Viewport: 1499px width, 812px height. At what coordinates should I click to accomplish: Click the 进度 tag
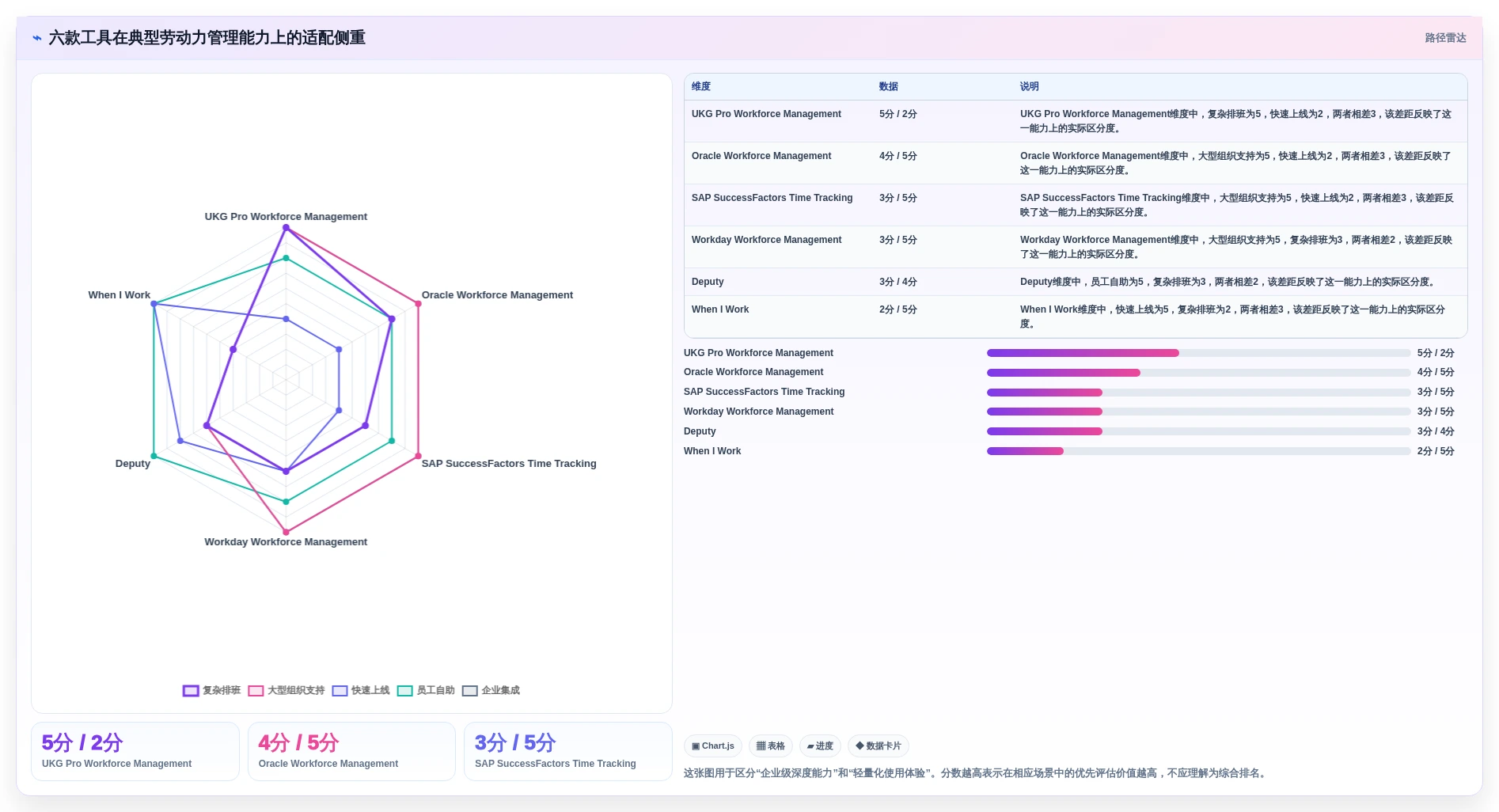coord(820,746)
